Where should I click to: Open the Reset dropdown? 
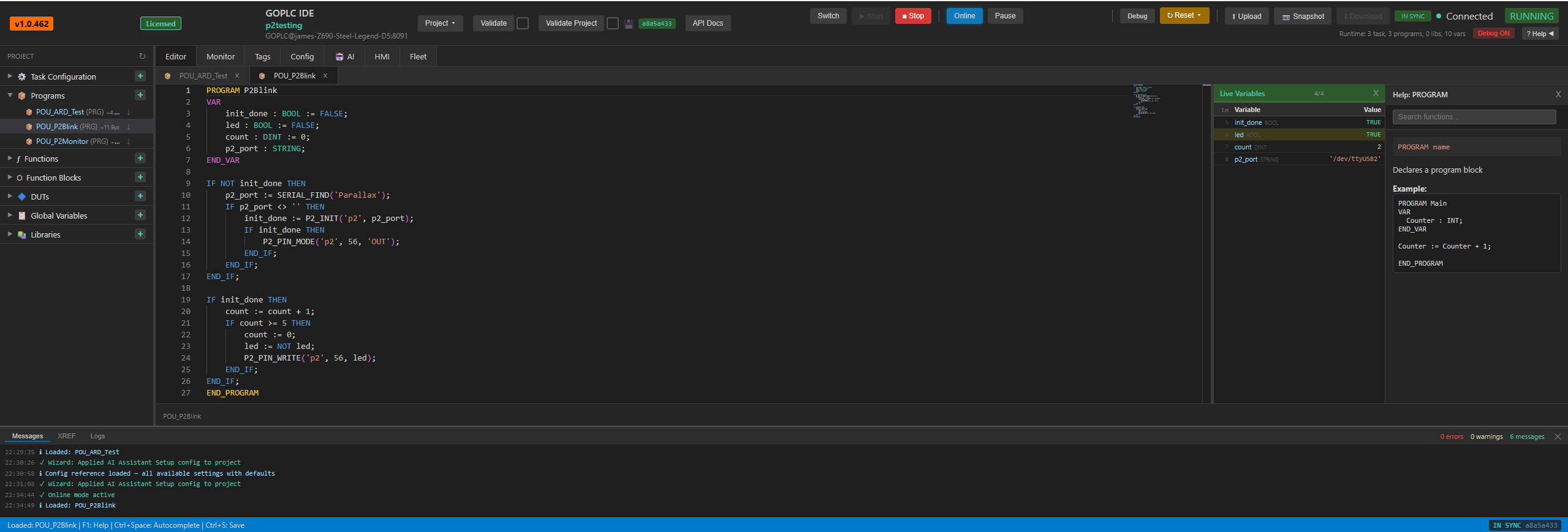tap(1184, 16)
